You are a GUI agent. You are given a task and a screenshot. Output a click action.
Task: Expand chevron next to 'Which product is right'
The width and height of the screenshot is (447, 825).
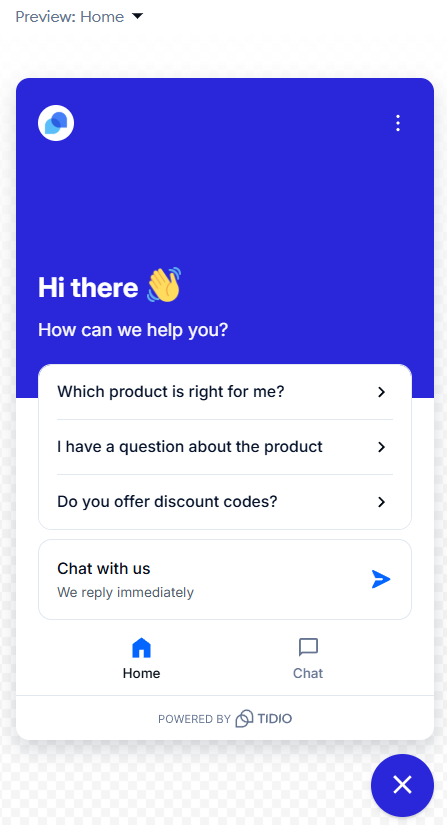(382, 392)
